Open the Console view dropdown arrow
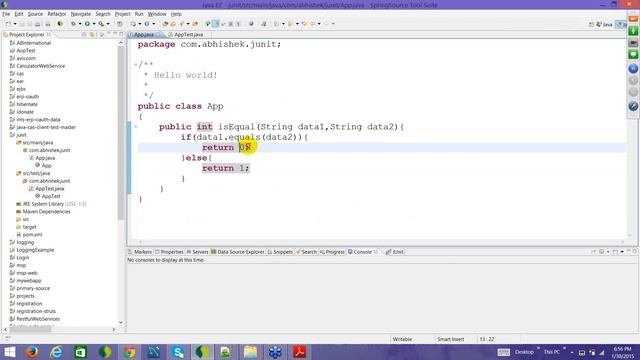 coord(622,252)
